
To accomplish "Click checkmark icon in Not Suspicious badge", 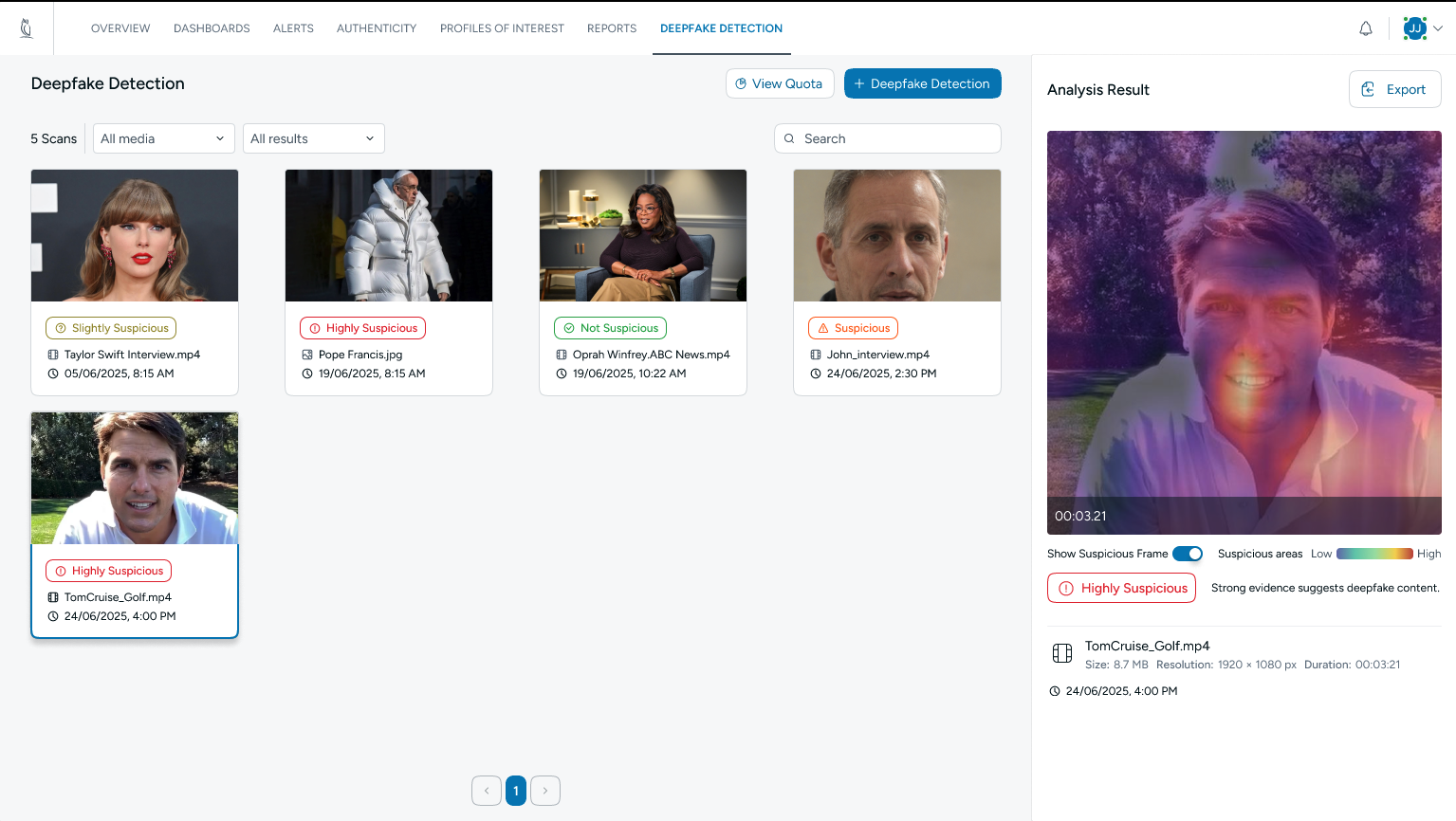I will point(569,328).
